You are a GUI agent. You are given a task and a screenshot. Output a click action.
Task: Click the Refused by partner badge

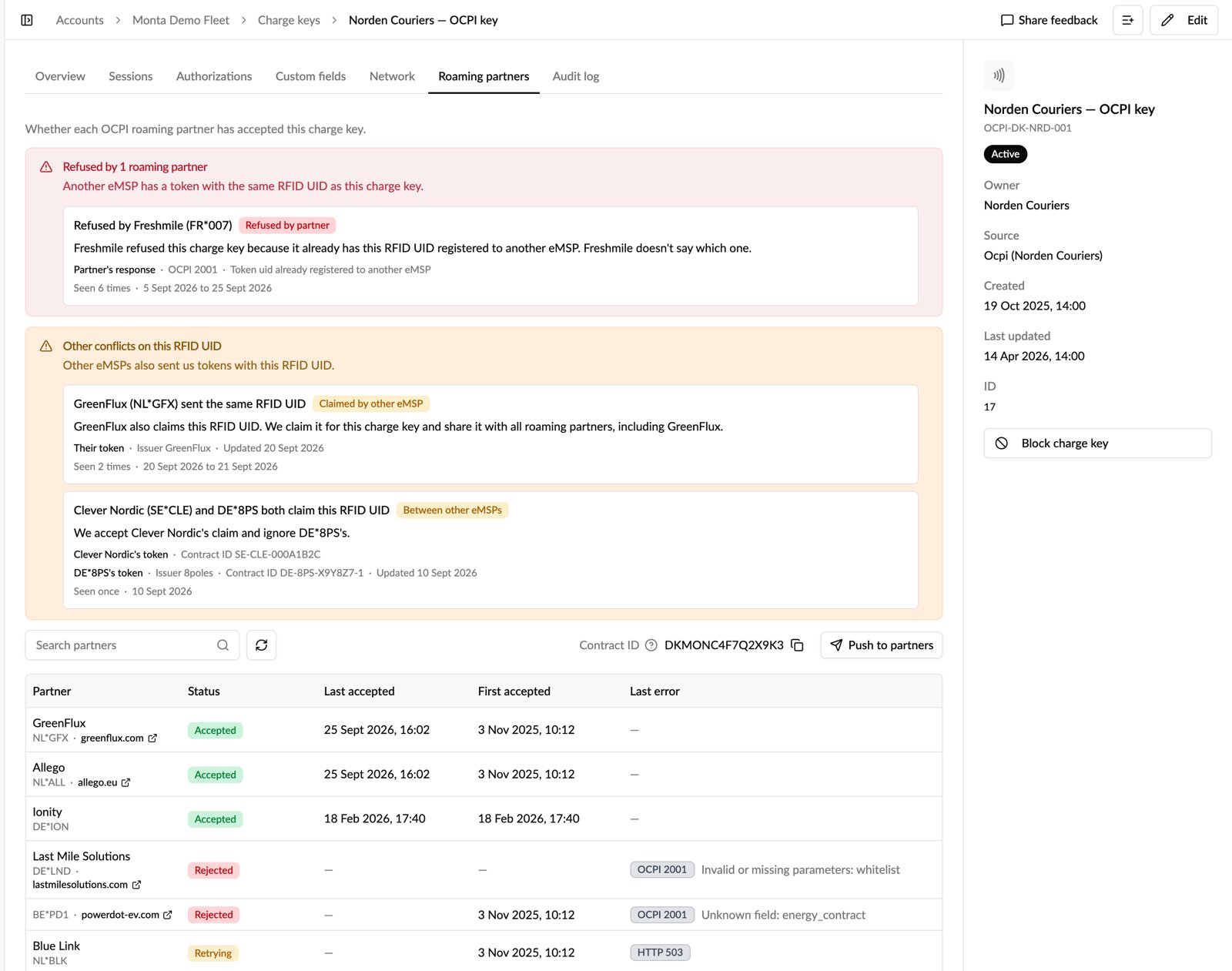pos(287,226)
